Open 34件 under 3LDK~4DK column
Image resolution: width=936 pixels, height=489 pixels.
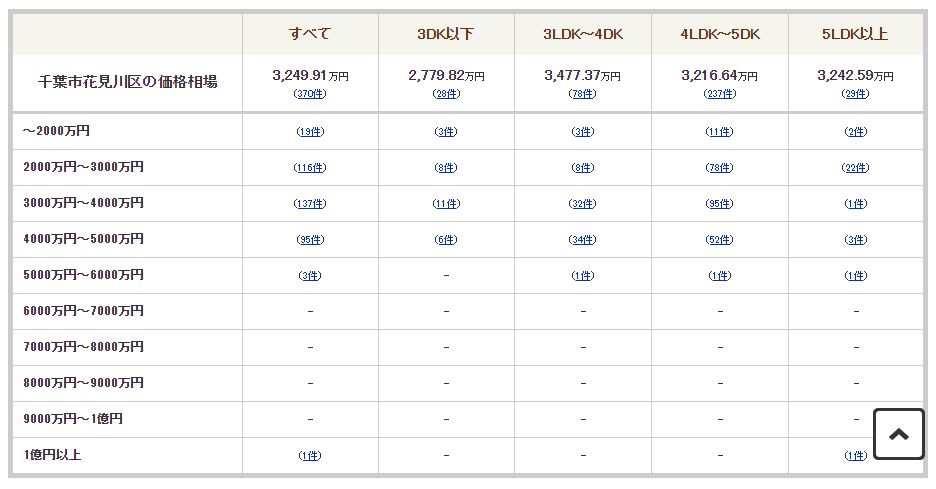click(x=582, y=239)
